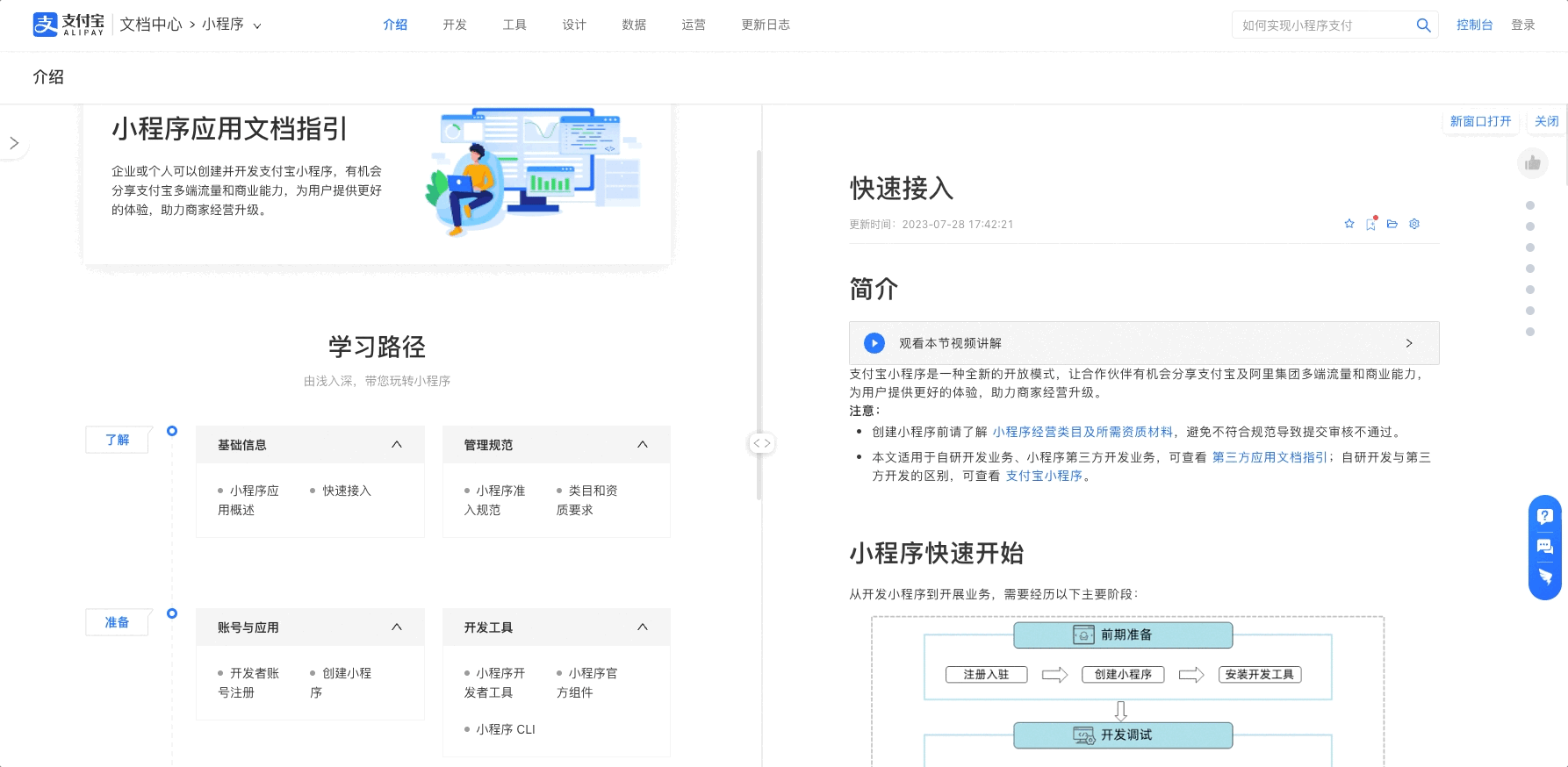Collapse the 管理规范 section
This screenshot has height=767, width=1568.
(643, 445)
